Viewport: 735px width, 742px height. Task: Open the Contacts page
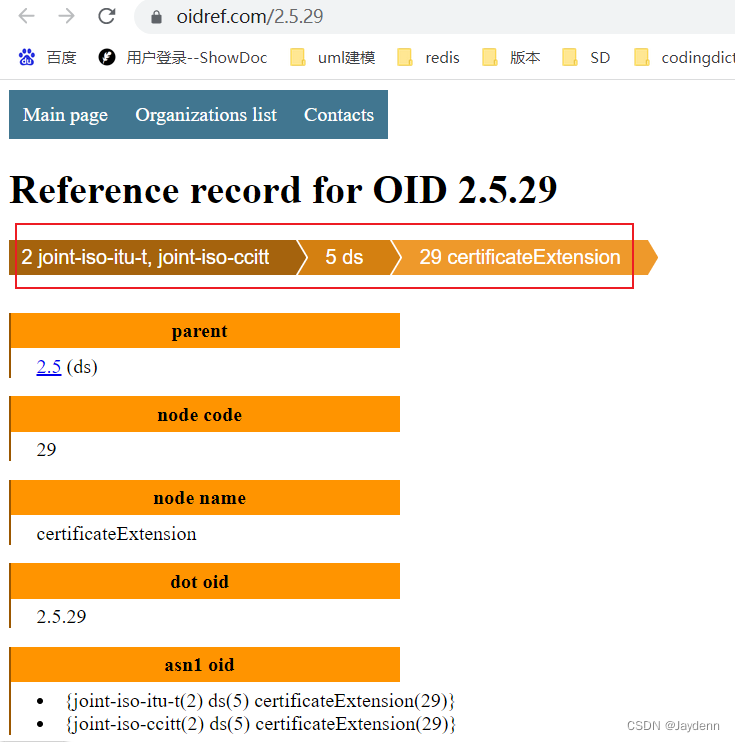click(x=339, y=115)
